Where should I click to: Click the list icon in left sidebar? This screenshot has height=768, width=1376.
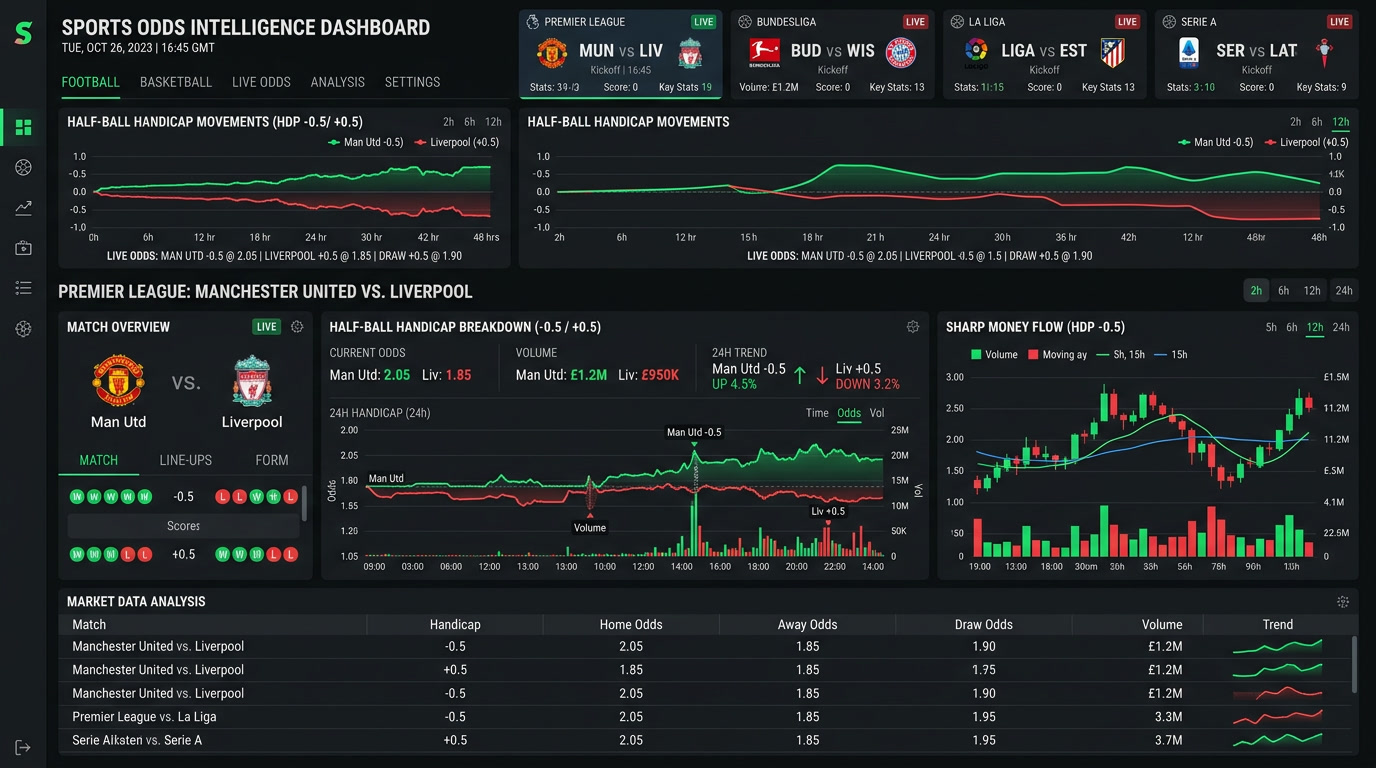[x=23, y=288]
